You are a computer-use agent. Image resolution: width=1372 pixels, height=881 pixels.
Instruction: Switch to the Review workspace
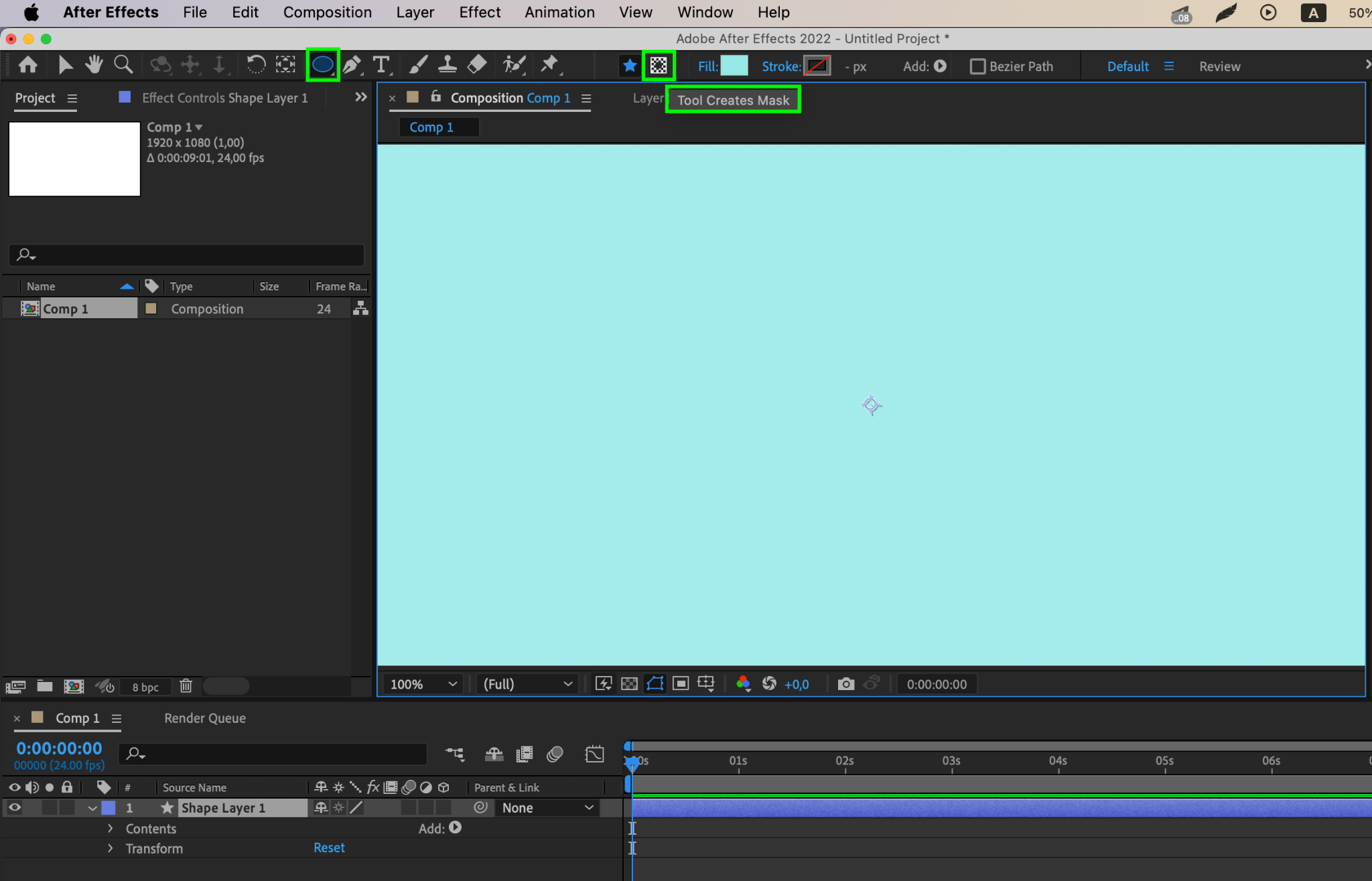click(1219, 66)
